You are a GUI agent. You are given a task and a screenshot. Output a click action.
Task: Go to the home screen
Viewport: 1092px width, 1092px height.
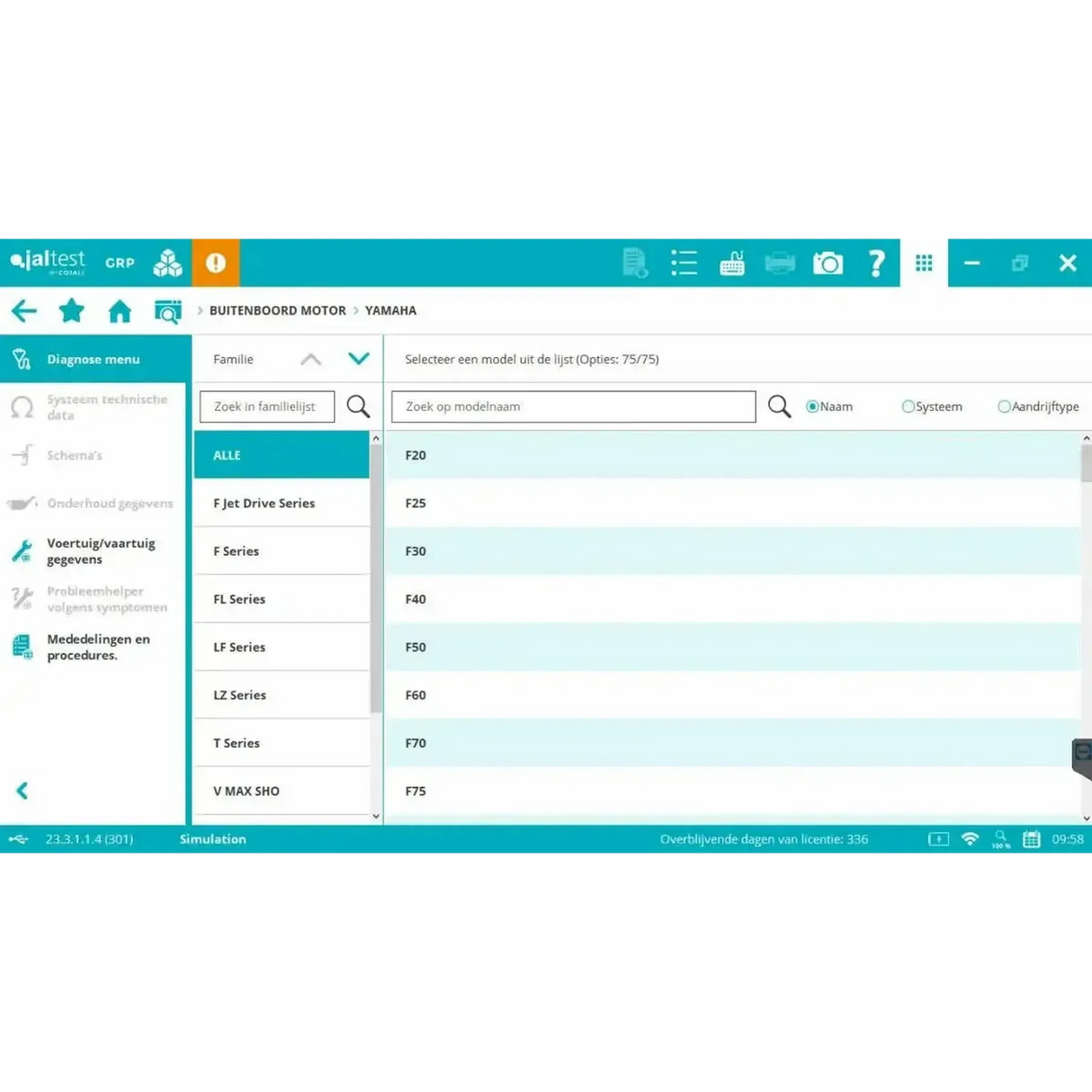pyautogui.click(x=120, y=311)
